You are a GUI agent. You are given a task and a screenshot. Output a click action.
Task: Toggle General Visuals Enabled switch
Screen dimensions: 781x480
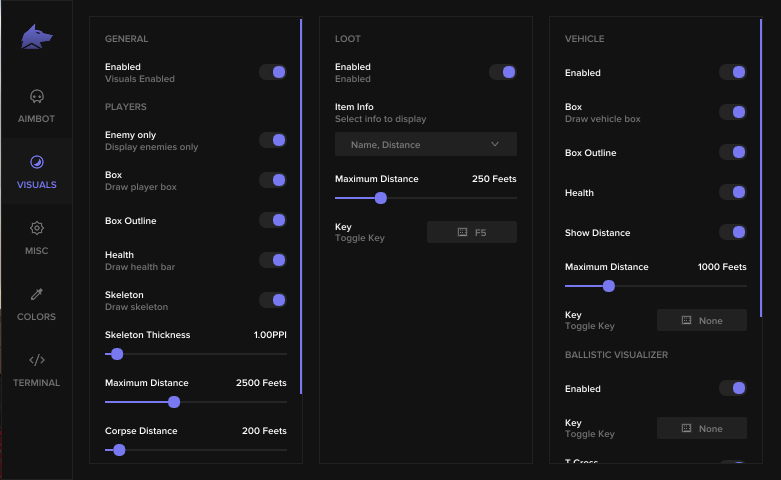click(273, 72)
